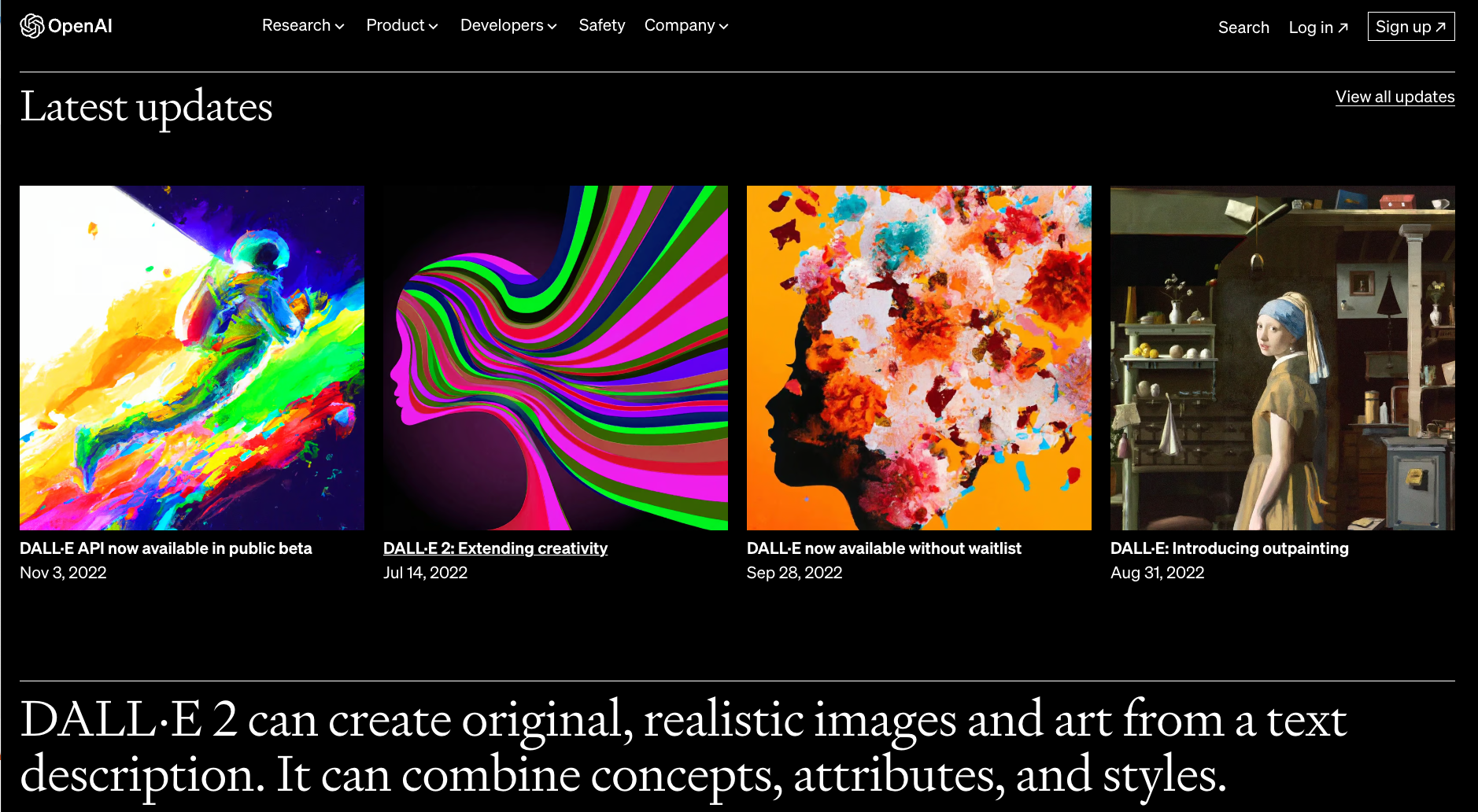
Task: Click the Sign up button
Action: (x=1411, y=27)
